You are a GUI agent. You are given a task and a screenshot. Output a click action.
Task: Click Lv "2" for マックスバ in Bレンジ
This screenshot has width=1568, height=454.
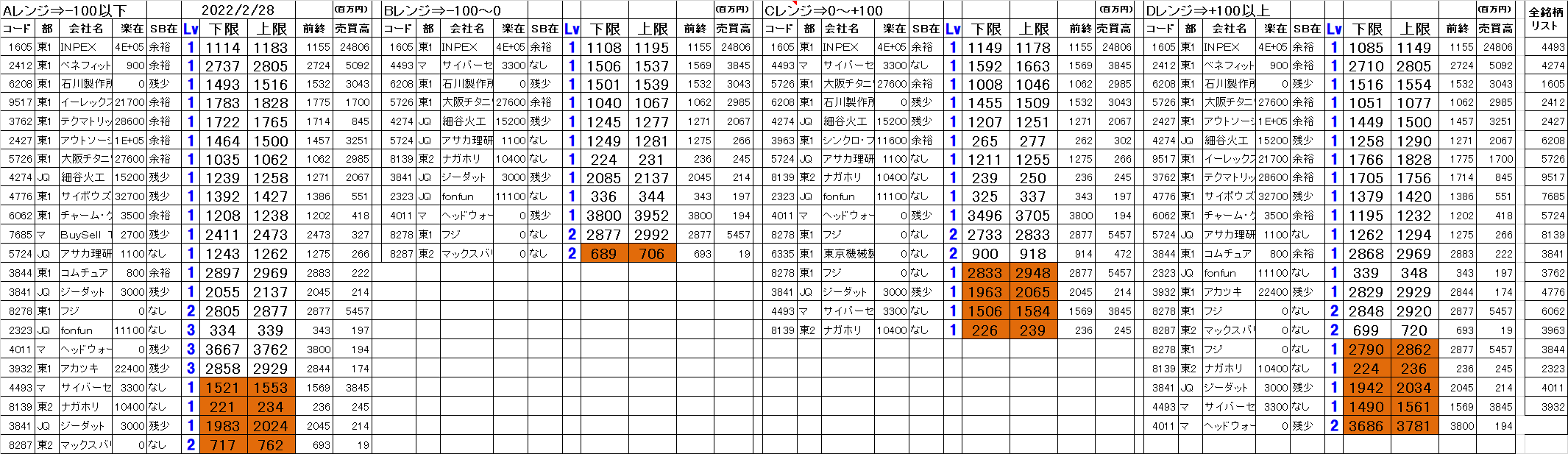click(572, 254)
